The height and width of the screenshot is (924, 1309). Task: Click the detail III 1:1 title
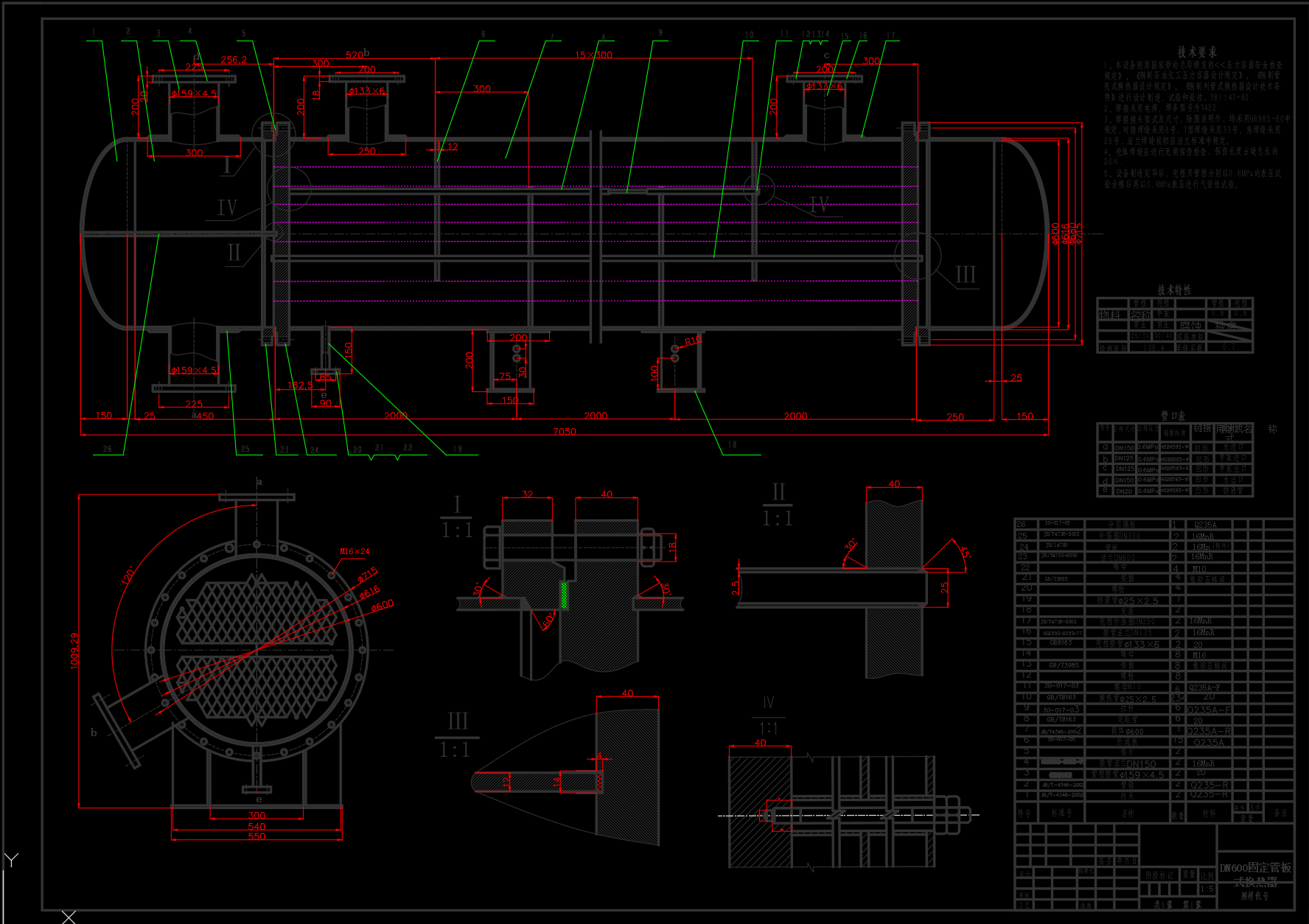[456, 735]
